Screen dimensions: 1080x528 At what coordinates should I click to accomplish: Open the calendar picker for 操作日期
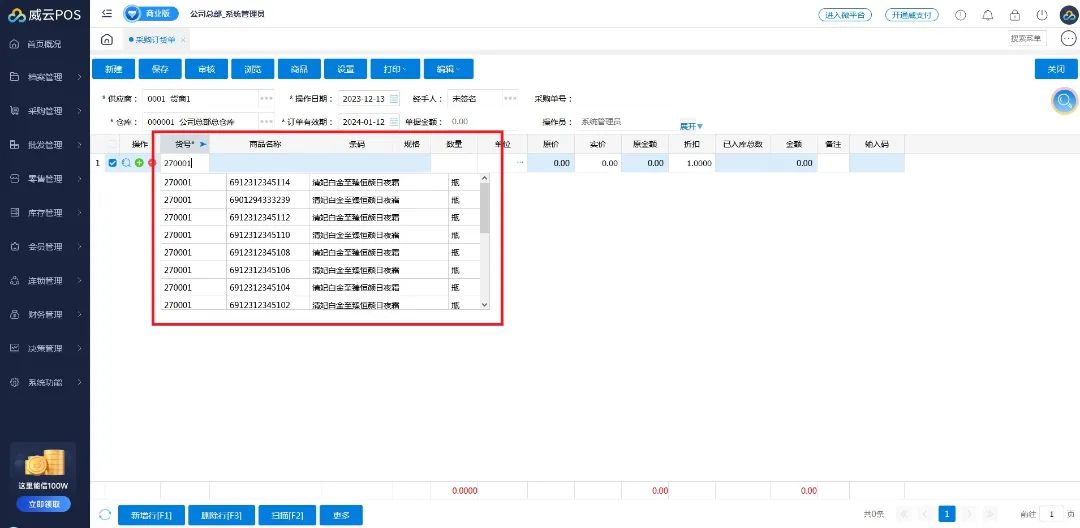point(394,99)
